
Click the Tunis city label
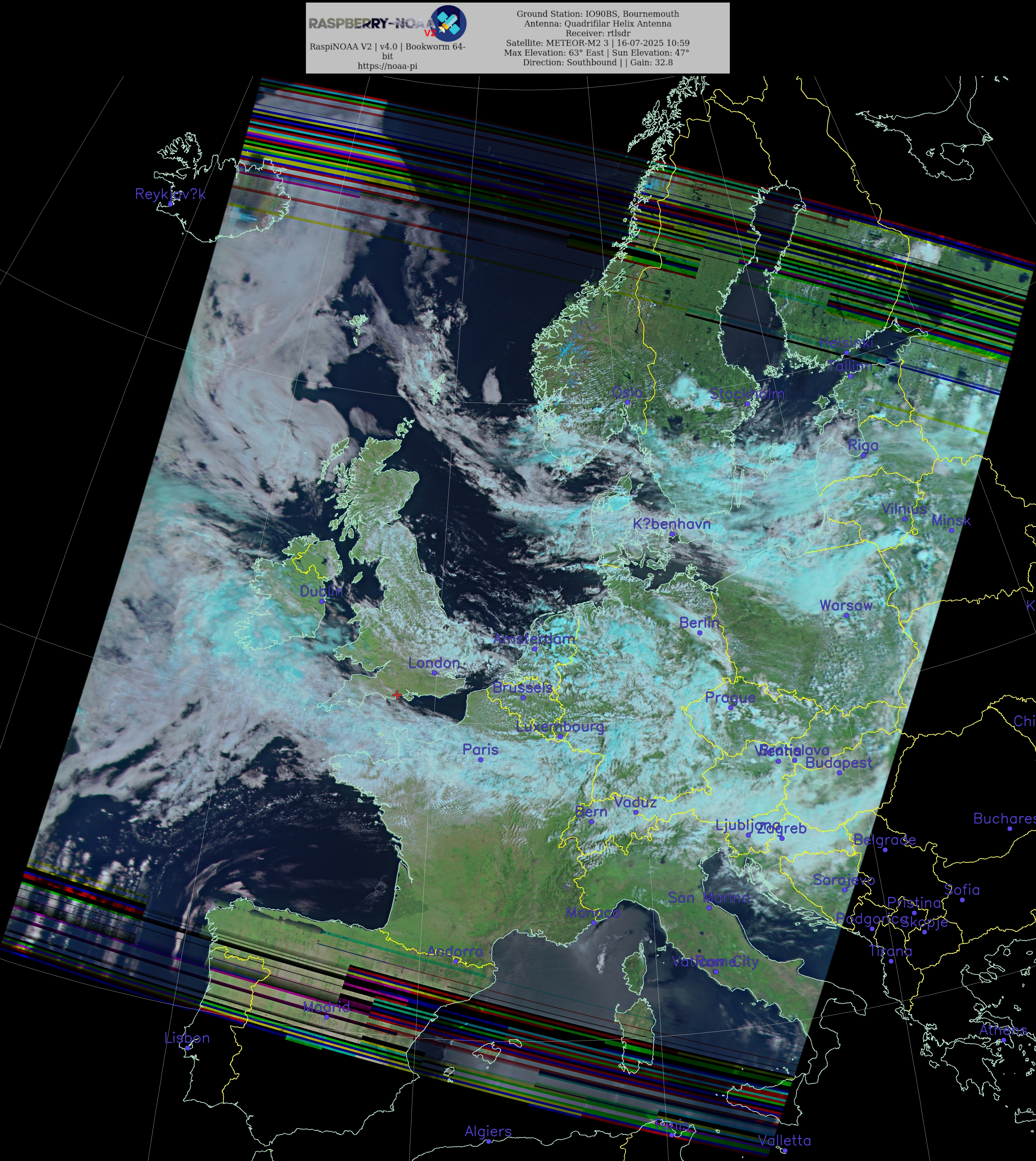coord(672,1125)
